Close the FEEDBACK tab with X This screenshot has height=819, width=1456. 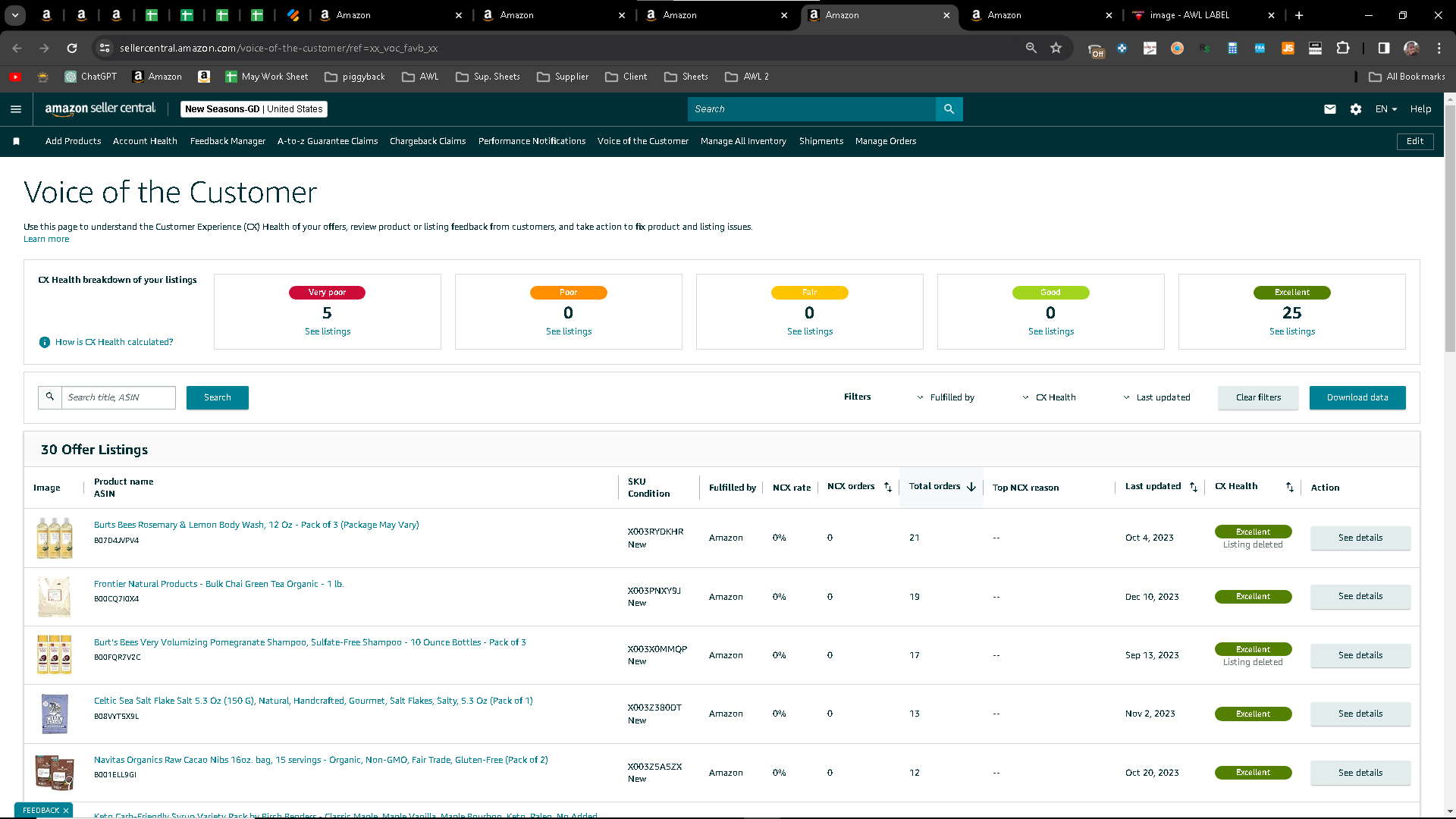click(66, 811)
